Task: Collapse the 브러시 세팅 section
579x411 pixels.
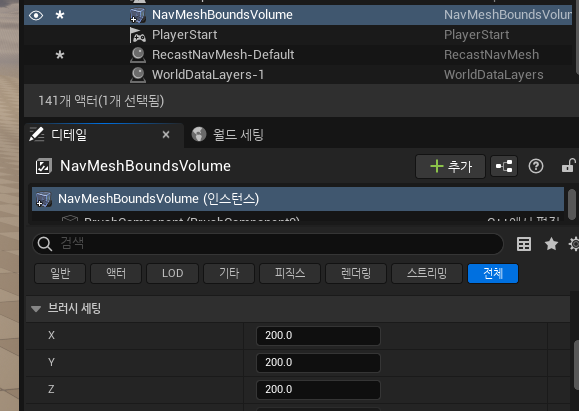Action: [x=36, y=309]
